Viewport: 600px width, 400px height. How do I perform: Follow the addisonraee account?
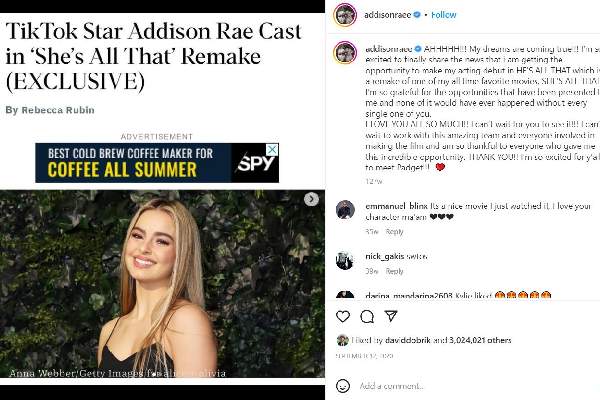(443, 15)
